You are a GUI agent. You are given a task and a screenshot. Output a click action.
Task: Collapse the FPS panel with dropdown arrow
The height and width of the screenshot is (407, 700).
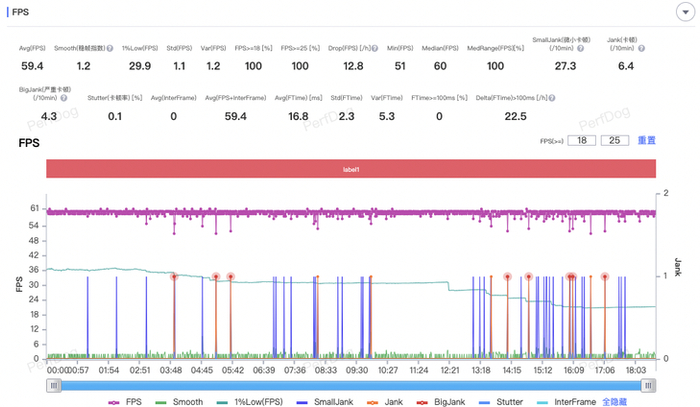tap(685, 12)
